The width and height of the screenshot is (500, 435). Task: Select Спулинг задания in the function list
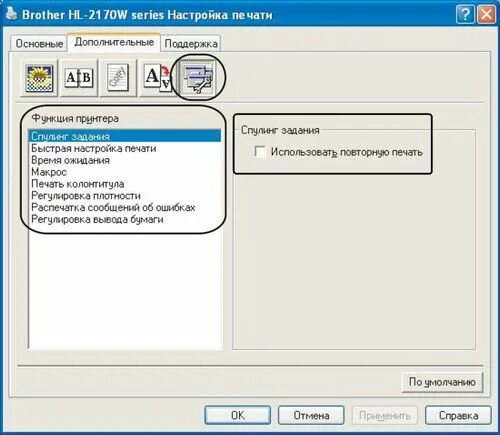(125, 136)
